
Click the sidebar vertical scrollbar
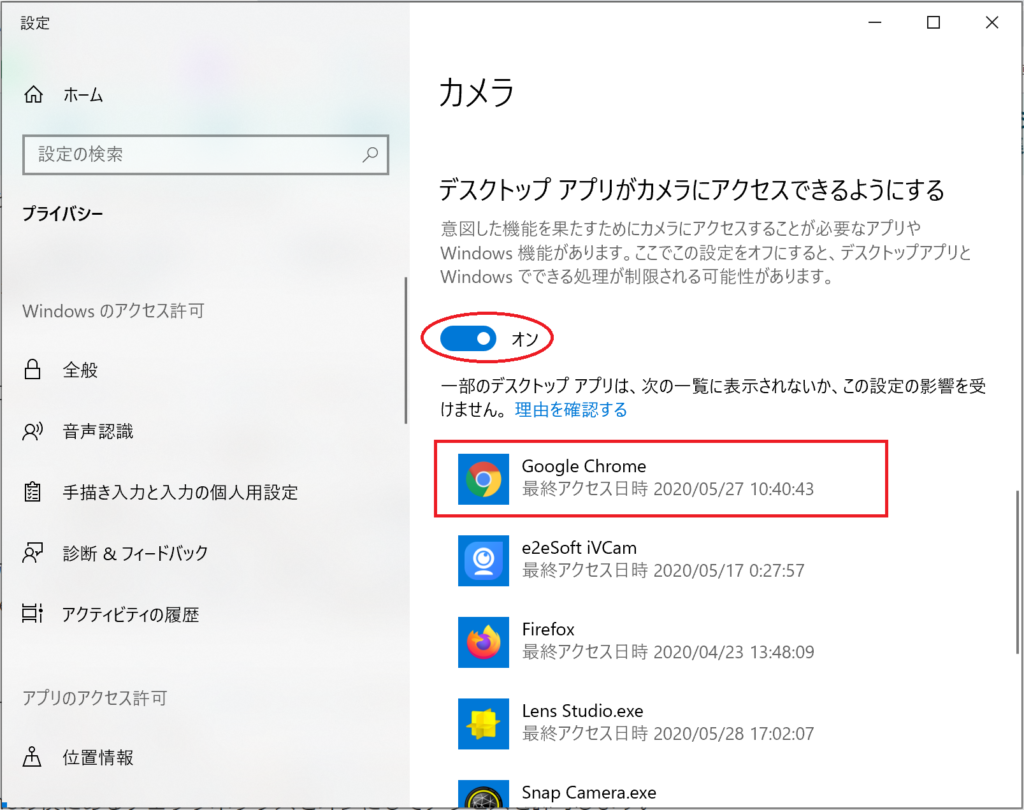click(406, 351)
